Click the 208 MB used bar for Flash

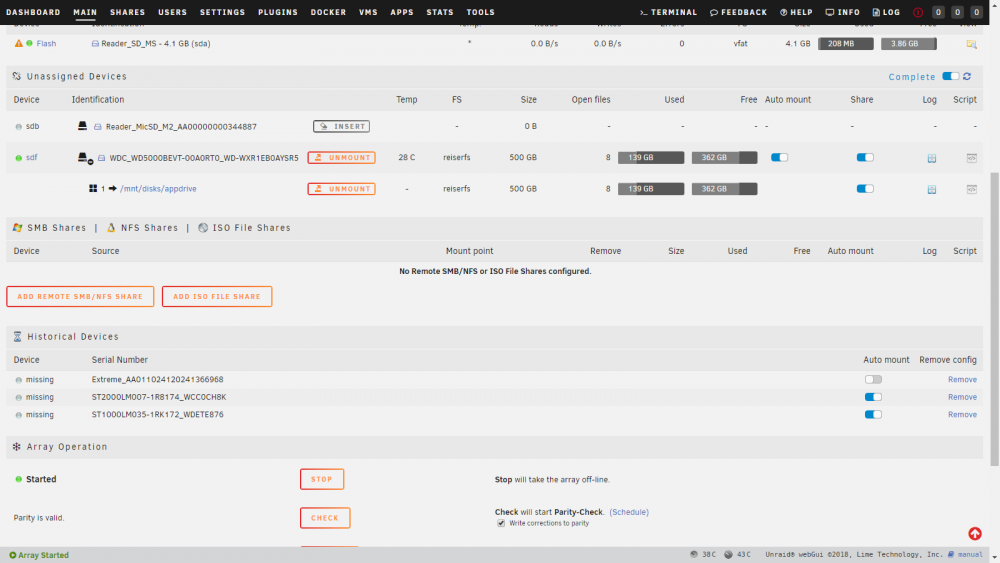(846, 44)
